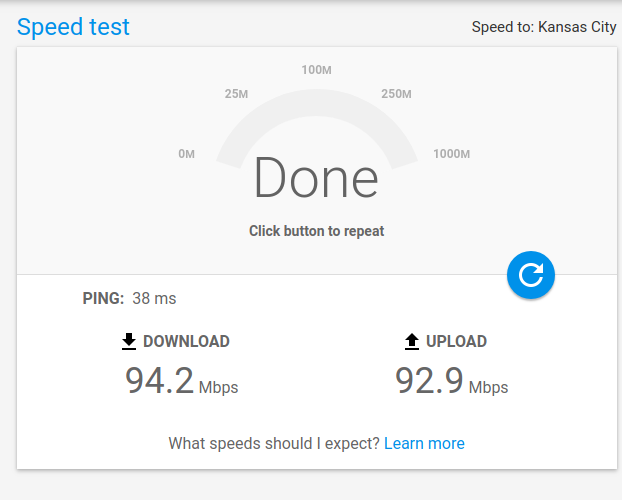This screenshot has height=500, width=622.
Task: Click the DOWNLOAD label text
Action: pyautogui.click(x=186, y=341)
